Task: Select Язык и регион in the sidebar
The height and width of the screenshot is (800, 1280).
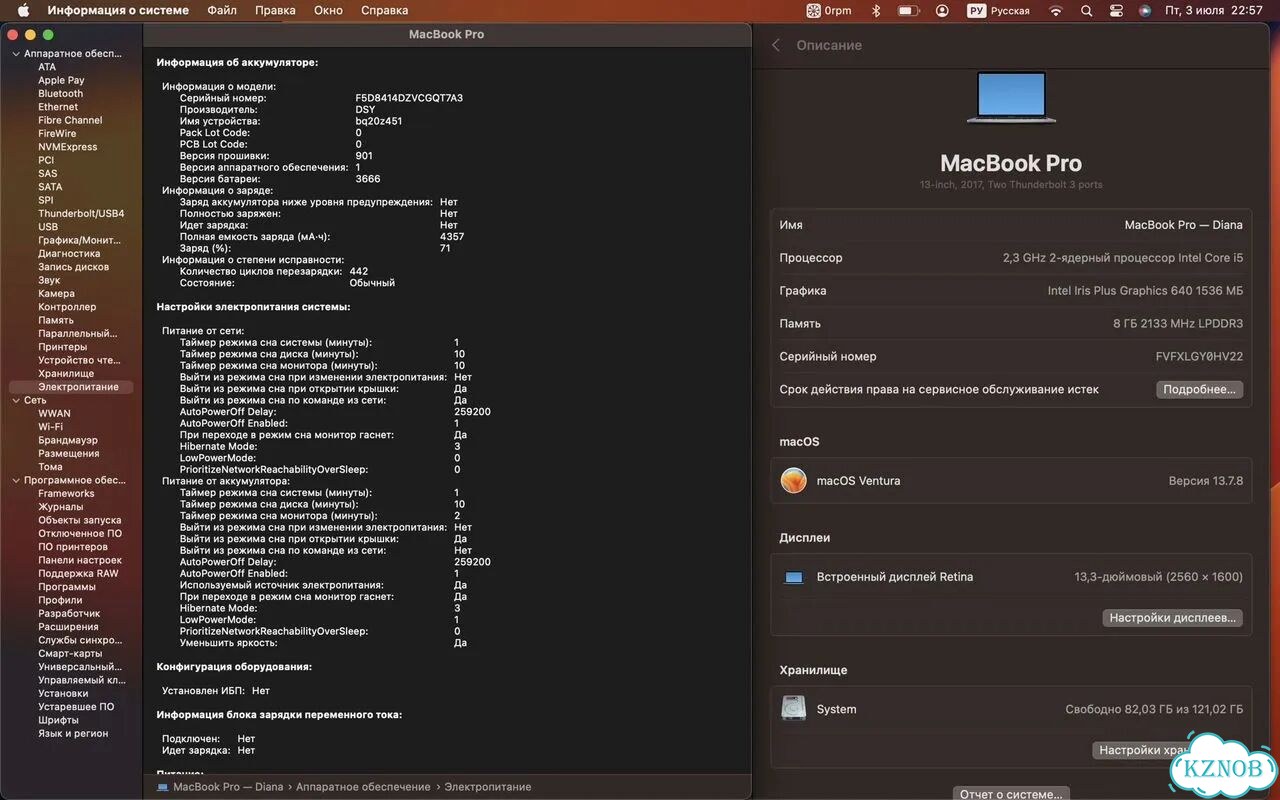Action: [x=73, y=733]
